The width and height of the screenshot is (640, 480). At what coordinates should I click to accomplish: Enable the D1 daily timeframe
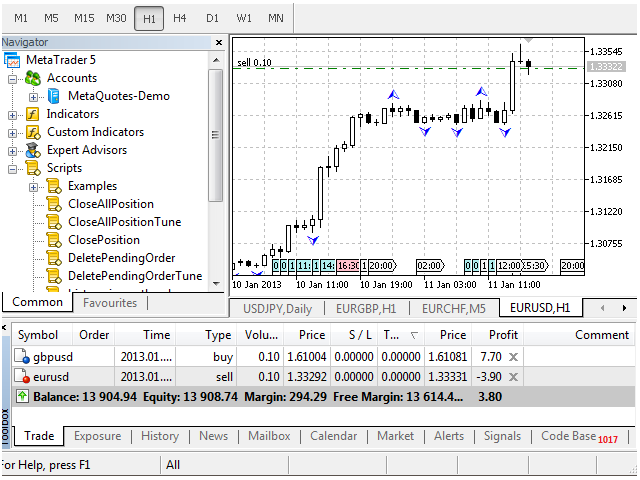(212, 18)
